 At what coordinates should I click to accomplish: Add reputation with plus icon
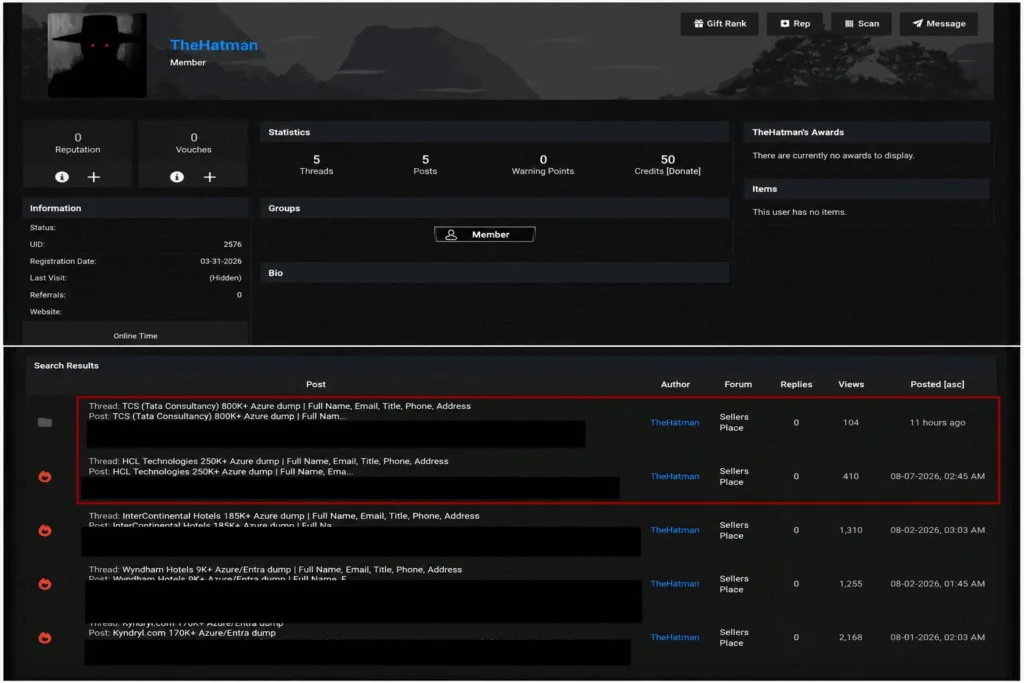94,177
